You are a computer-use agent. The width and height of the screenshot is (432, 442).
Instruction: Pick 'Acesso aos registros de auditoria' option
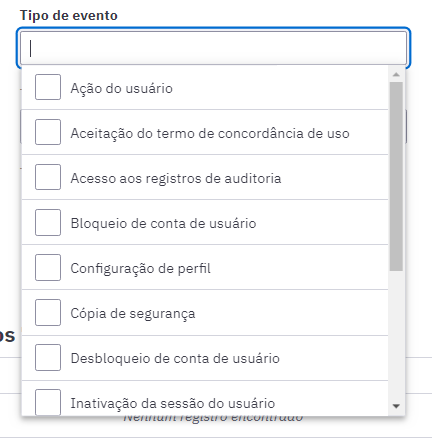(x=205, y=177)
